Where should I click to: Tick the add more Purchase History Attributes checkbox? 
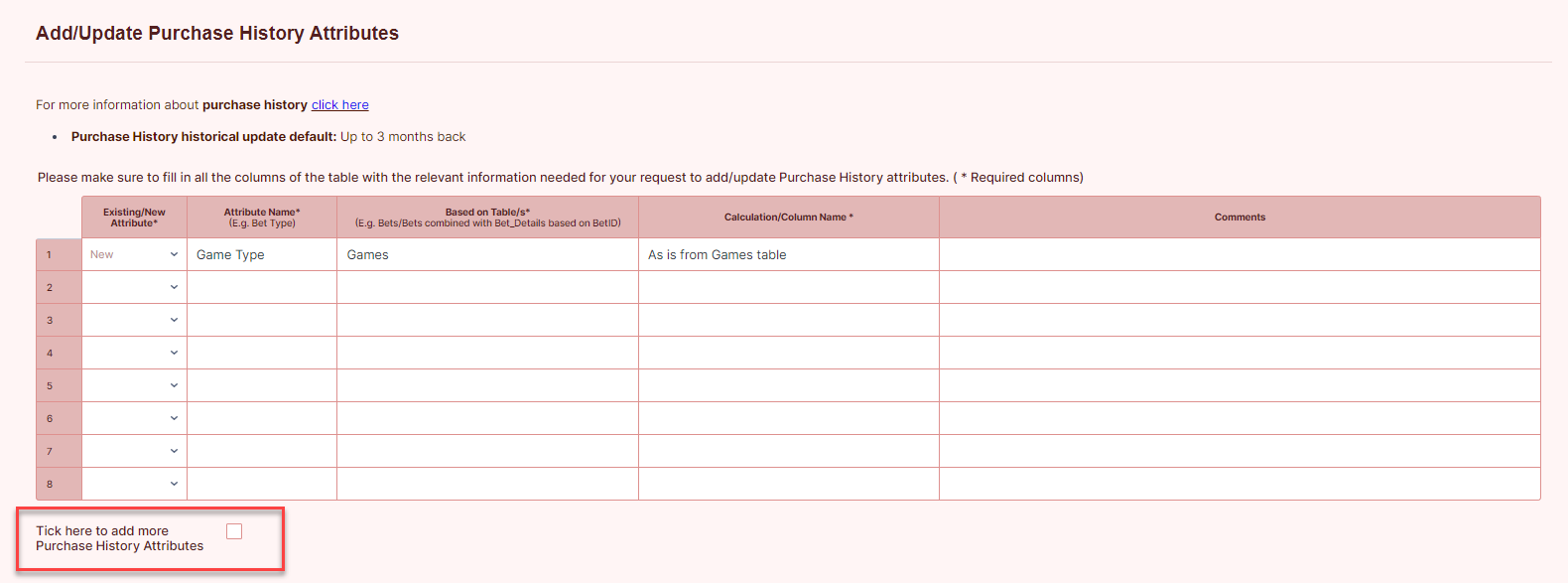point(234,531)
